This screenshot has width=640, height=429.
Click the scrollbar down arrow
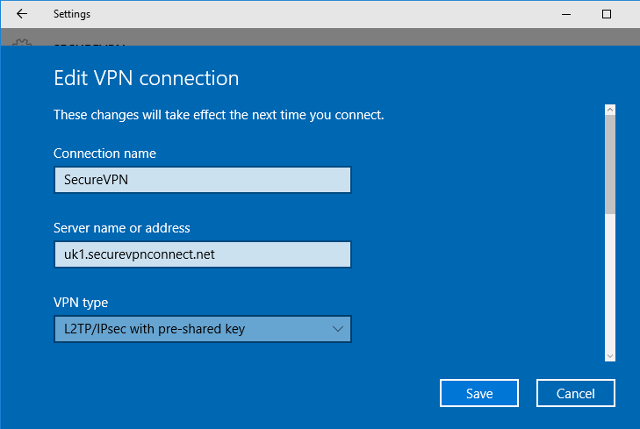coord(608,354)
